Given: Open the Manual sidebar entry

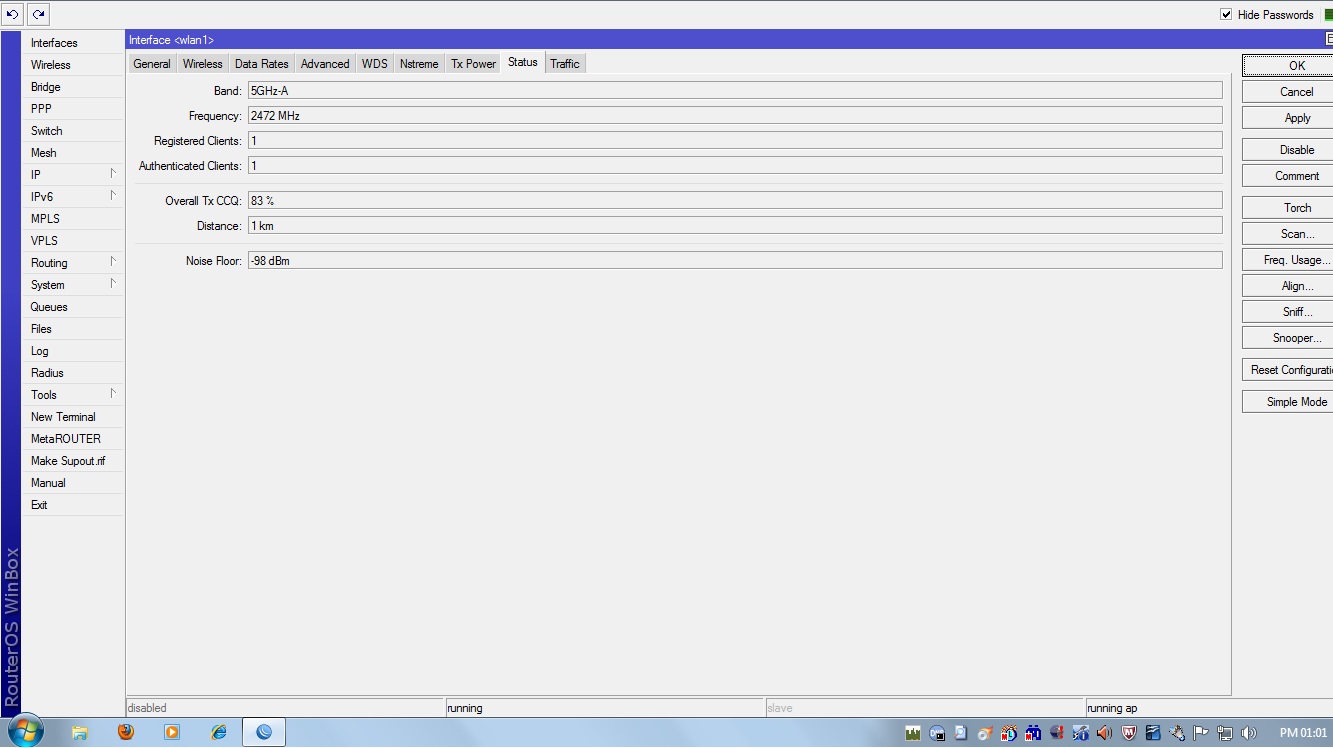Looking at the screenshot, I should 72,483.
